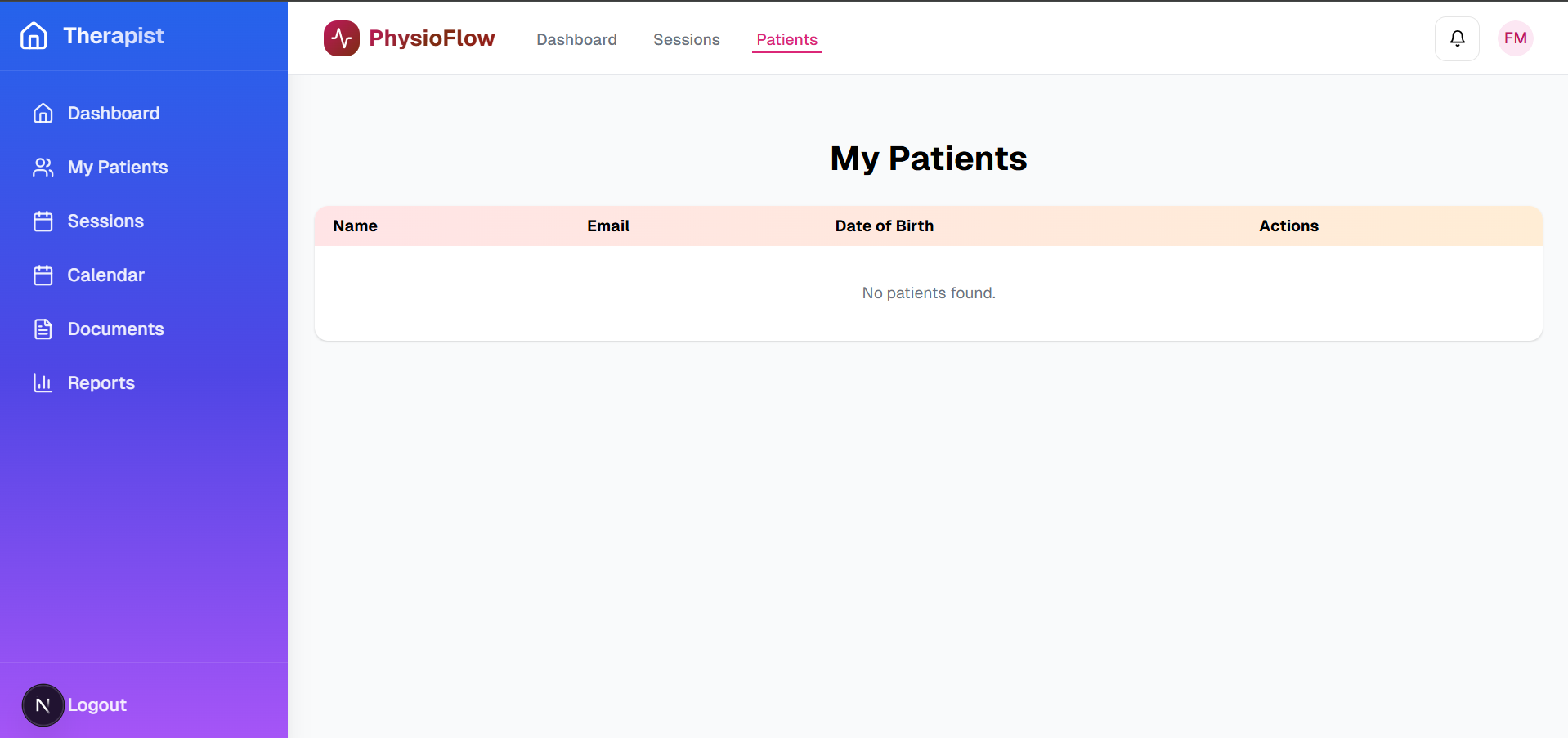Click the Date of Birth column header

884,226
